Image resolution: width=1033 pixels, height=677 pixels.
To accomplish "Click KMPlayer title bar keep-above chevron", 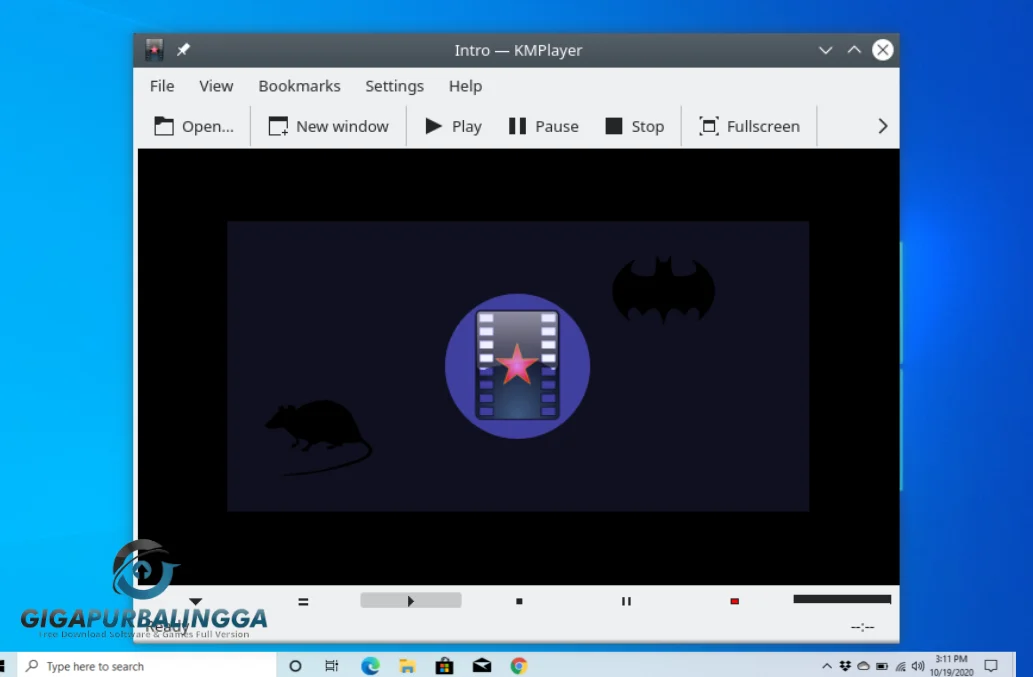I will click(x=854, y=50).
